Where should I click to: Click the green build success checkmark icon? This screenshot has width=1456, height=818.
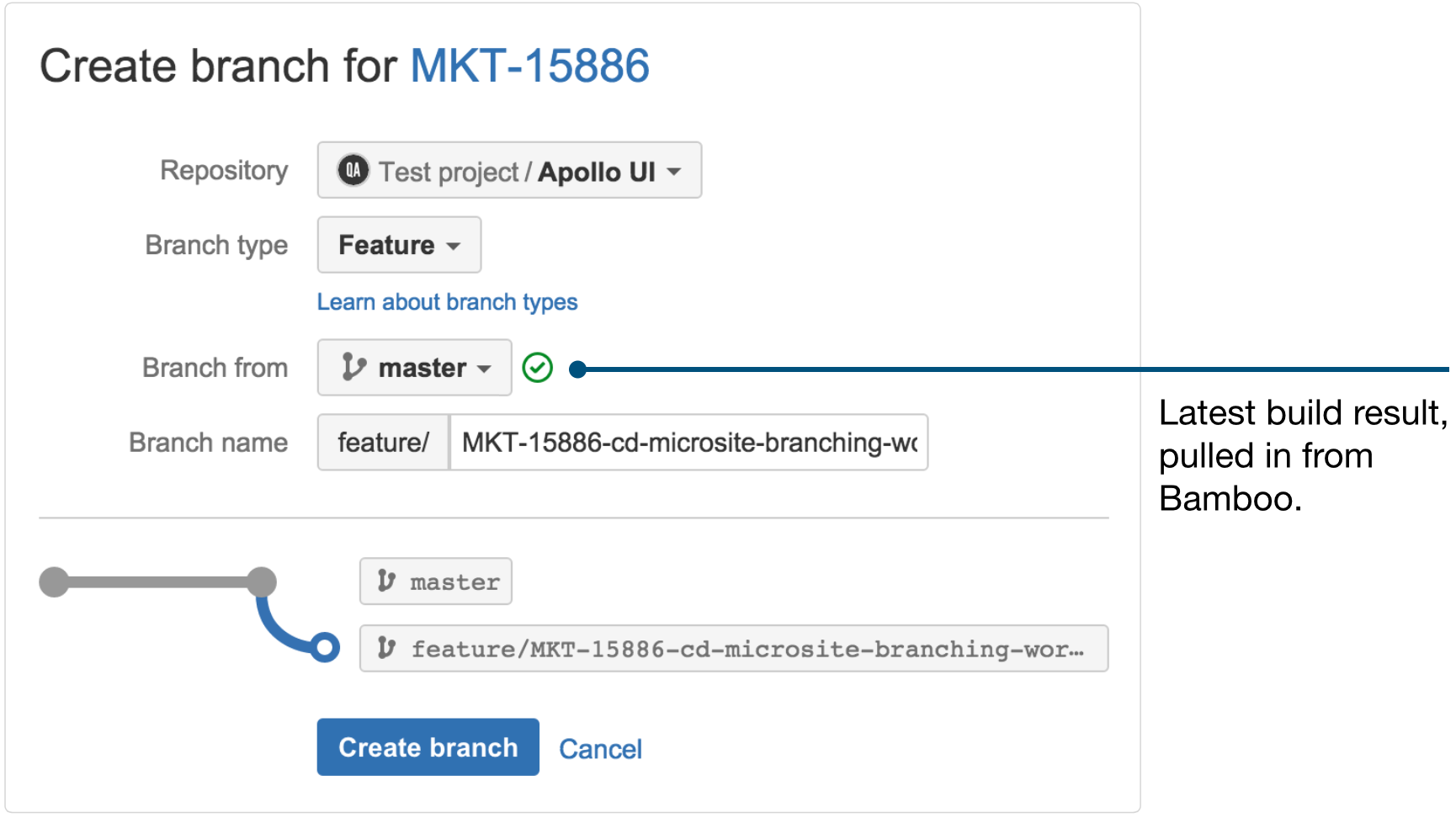point(537,368)
